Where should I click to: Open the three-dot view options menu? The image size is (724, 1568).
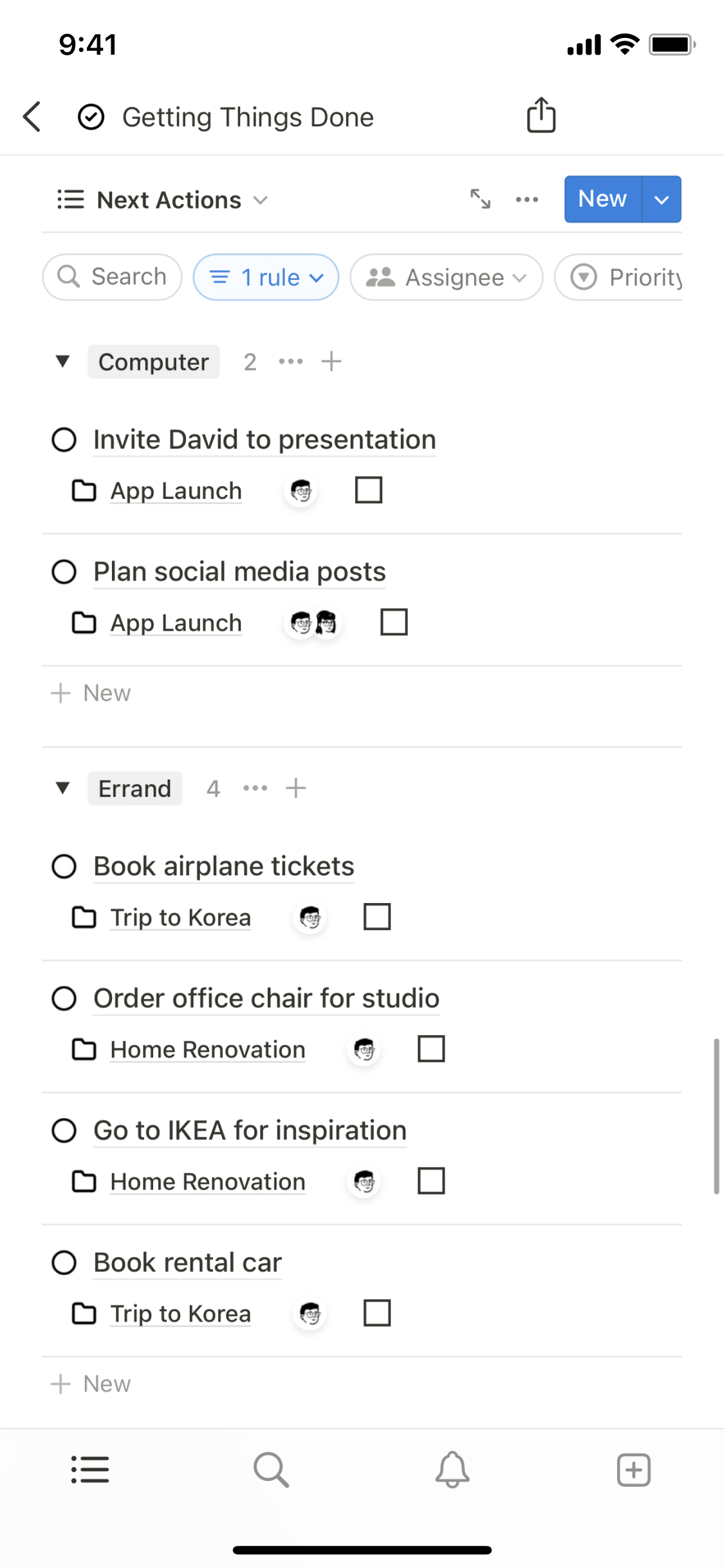pos(527,200)
